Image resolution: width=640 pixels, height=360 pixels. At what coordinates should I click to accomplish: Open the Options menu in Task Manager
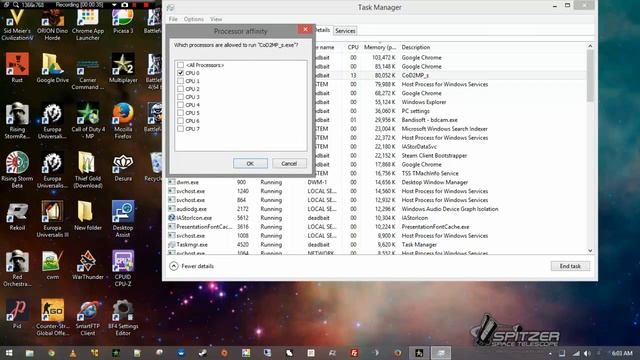point(193,19)
